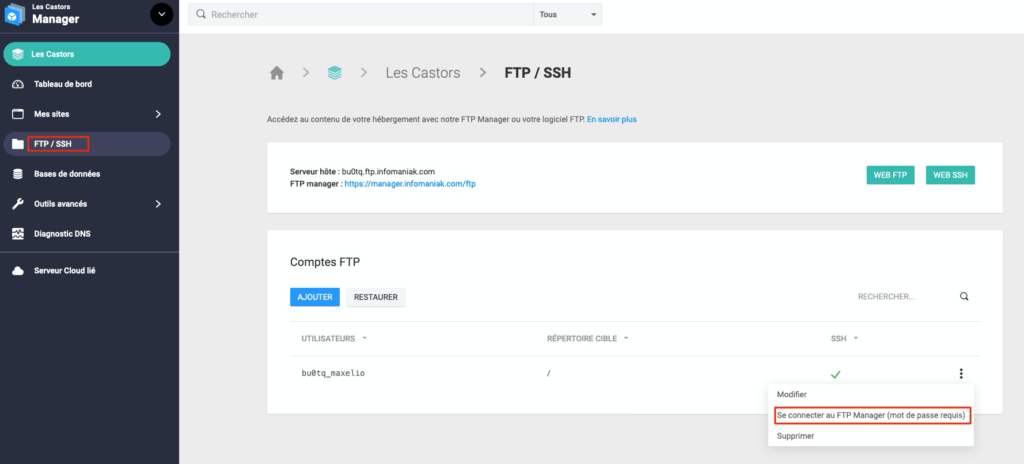Open manager.infomaniak.com/ftp link

(410, 184)
